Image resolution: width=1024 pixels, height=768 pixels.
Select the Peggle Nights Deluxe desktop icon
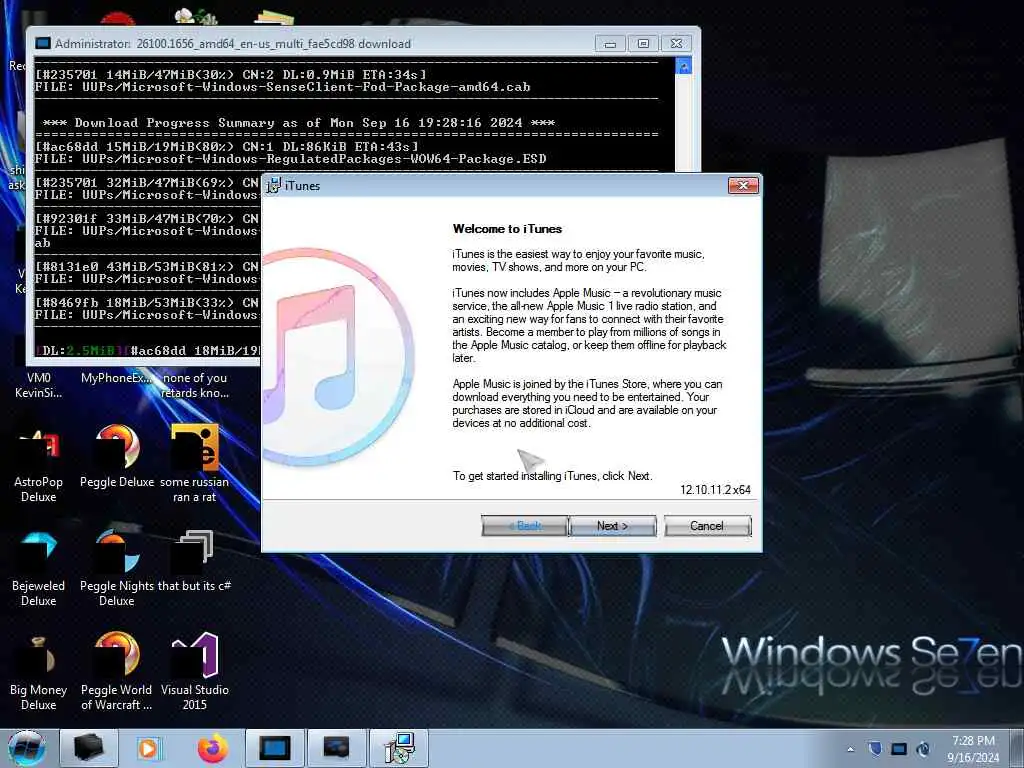coord(117,568)
